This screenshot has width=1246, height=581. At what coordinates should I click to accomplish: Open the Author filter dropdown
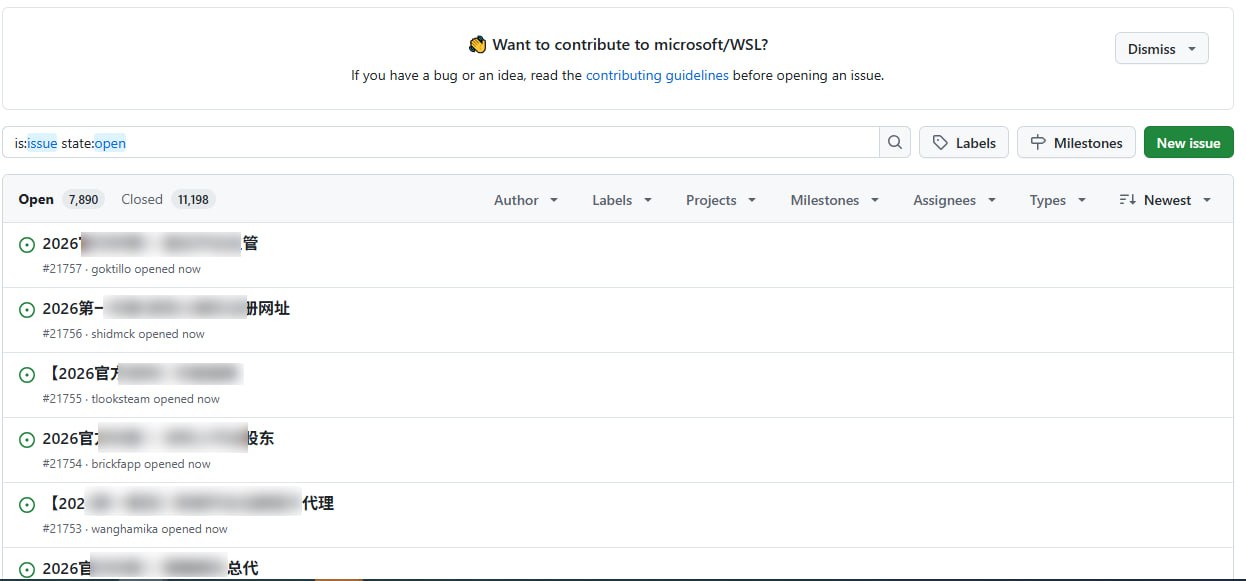[525, 199]
